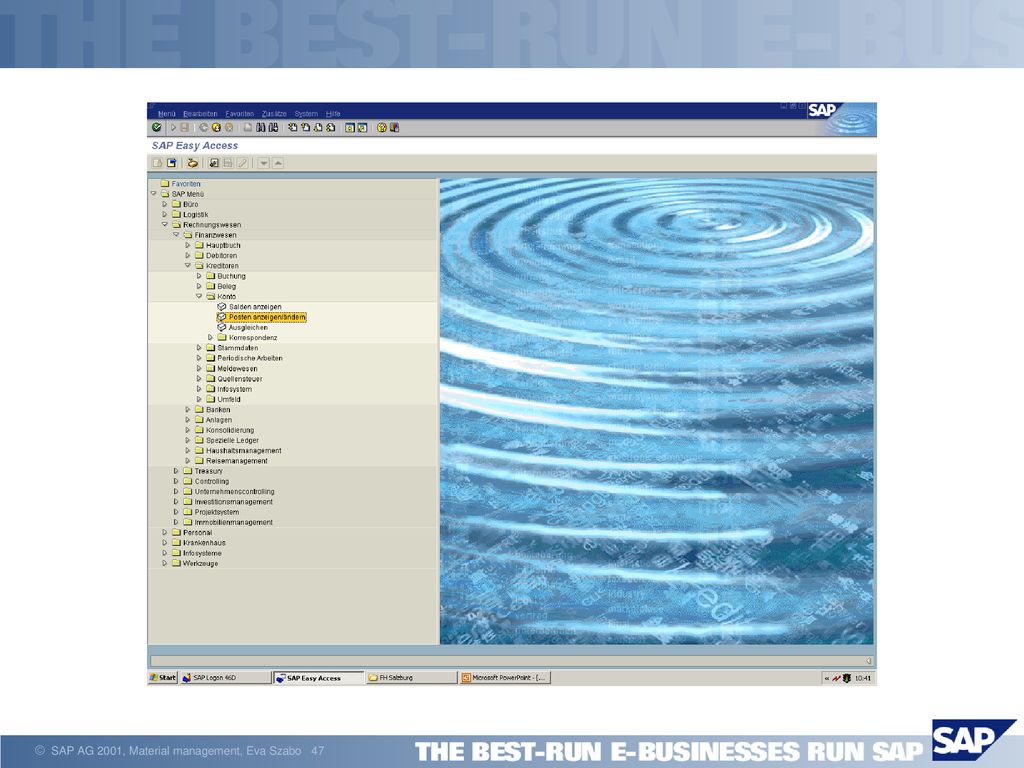Open the Favoriten menu

point(240,114)
